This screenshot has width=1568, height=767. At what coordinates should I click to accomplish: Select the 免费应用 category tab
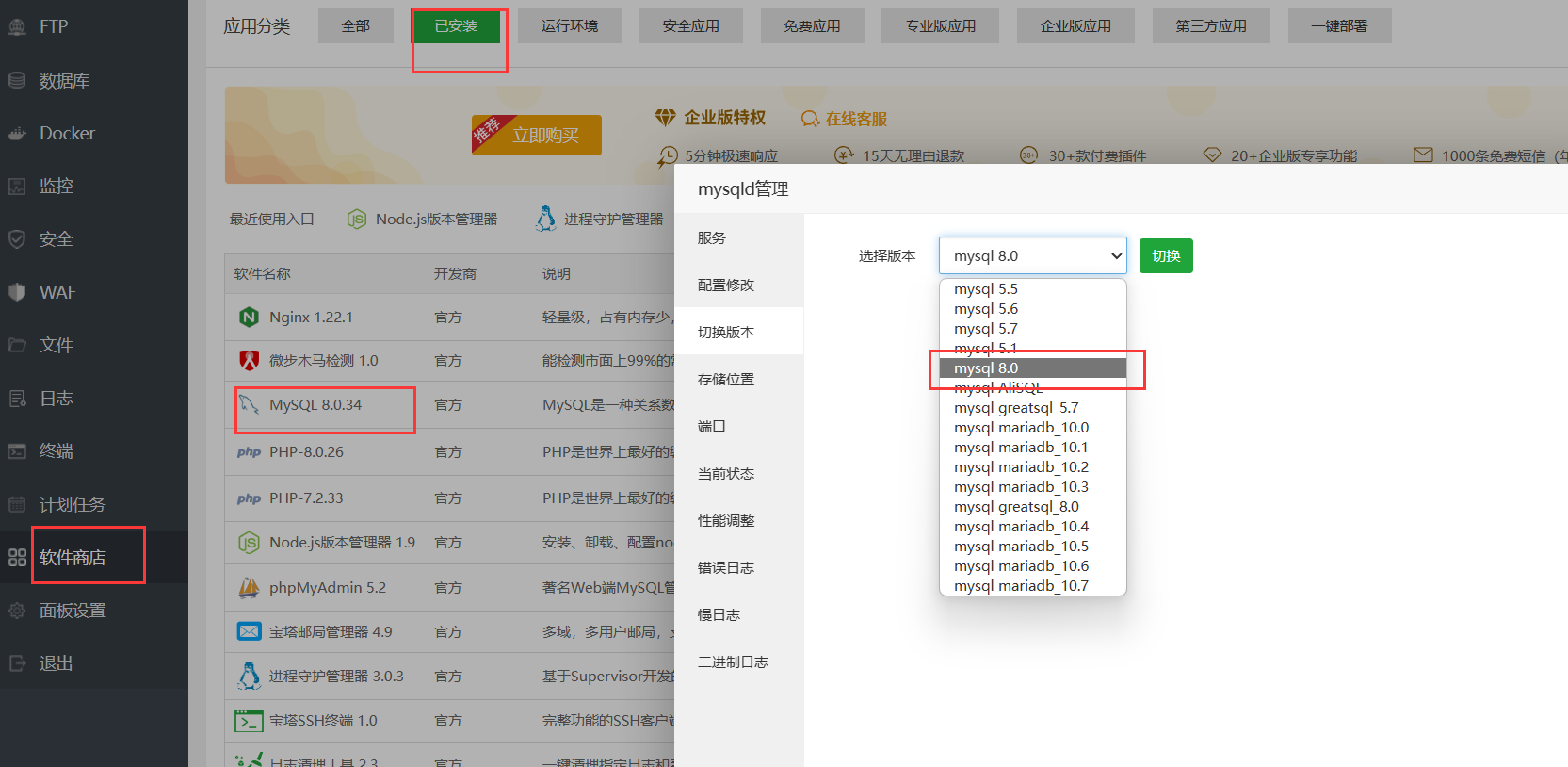(813, 26)
